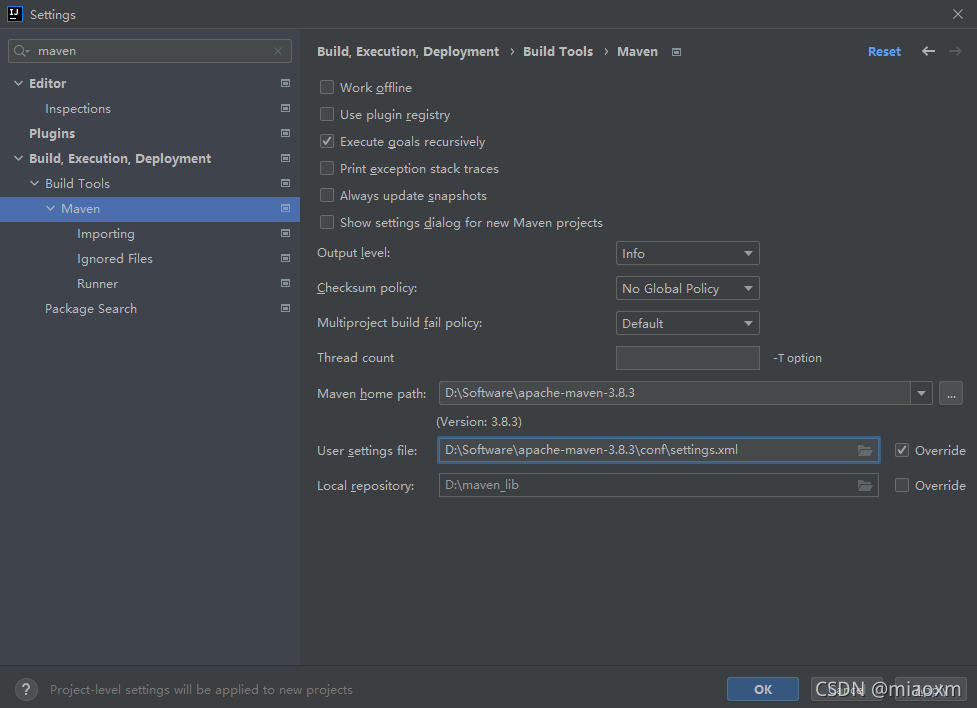This screenshot has height=708, width=977.
Task: Open Runner under Maven
Action: (97, 284)
